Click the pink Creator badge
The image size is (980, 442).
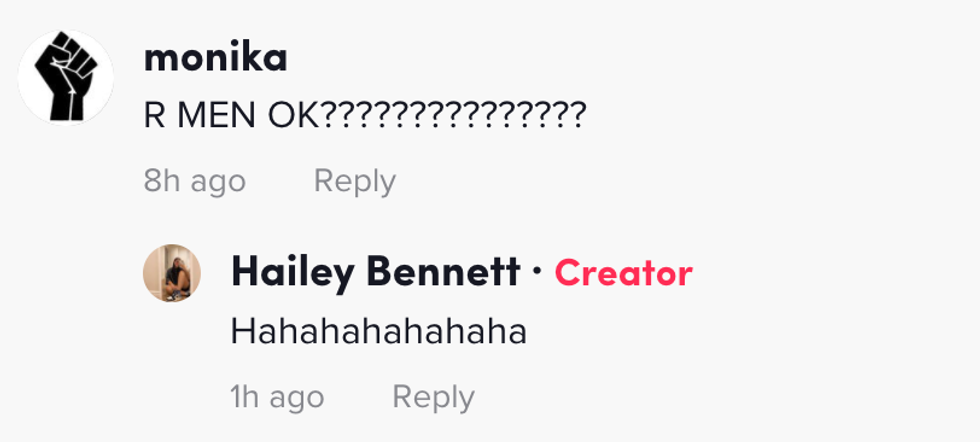623,273
